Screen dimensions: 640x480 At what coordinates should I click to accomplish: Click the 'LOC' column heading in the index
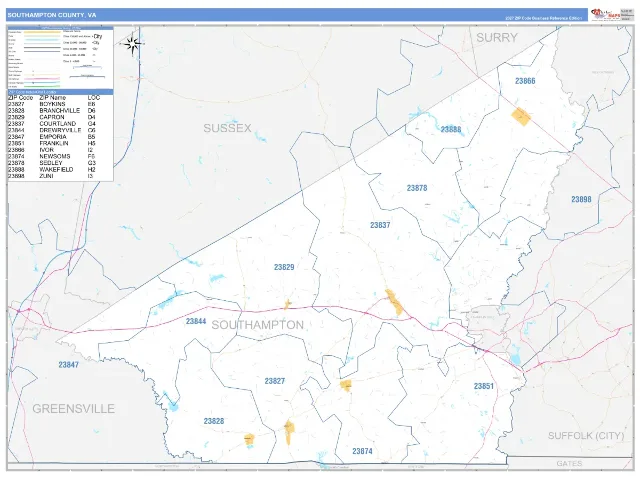pyautogui.click(x=93, y=98)
